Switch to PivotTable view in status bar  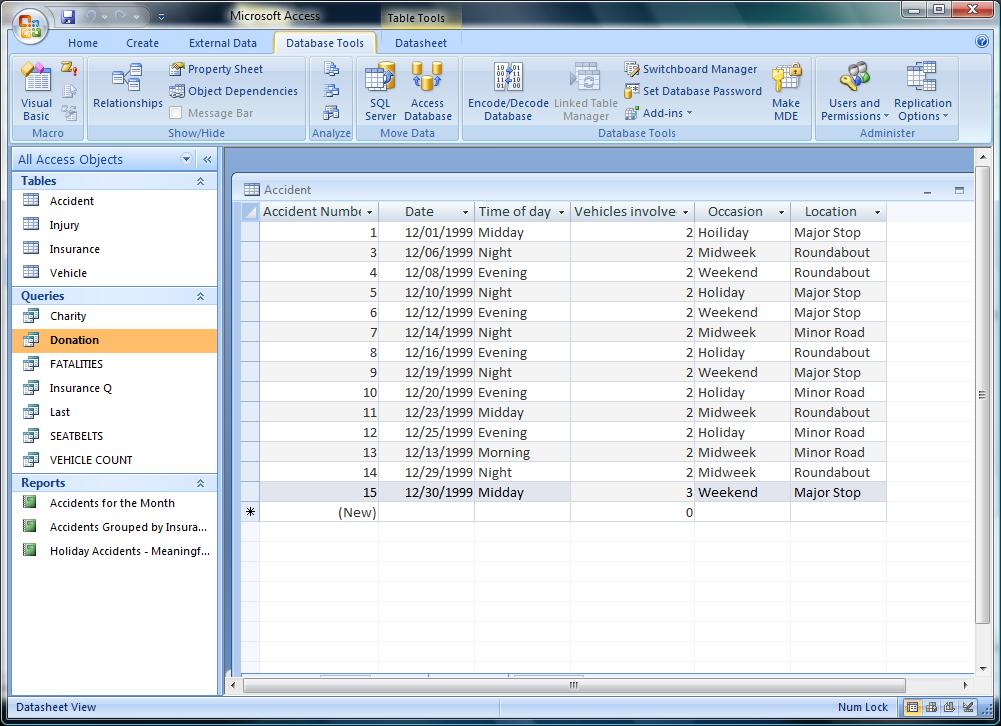[931, 707]
